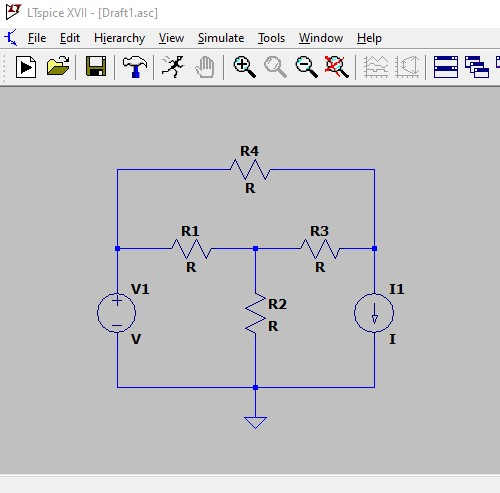This screenshot has height=493, width=500.
Task: Open the File menu
Action: pos(37,38)
